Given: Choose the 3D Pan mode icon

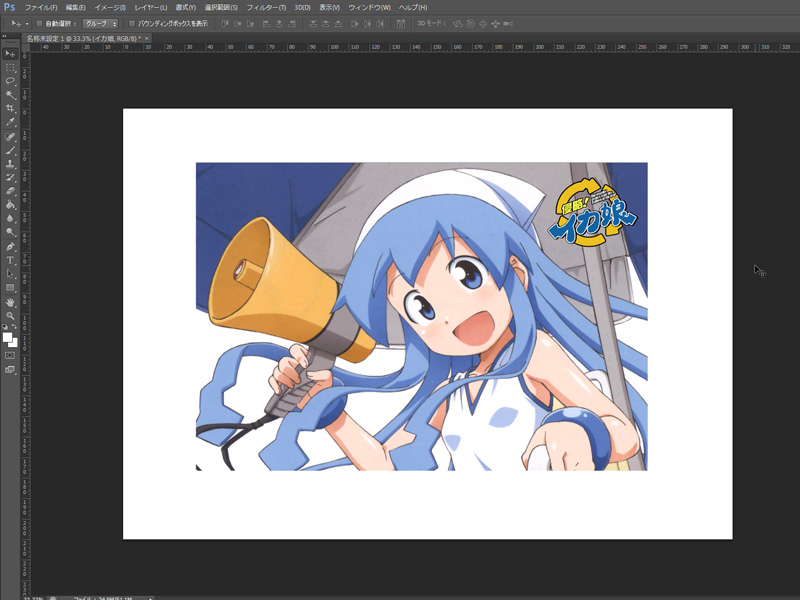Looking at the screenshot, I should pyautogui.click(x=483, y=23).
